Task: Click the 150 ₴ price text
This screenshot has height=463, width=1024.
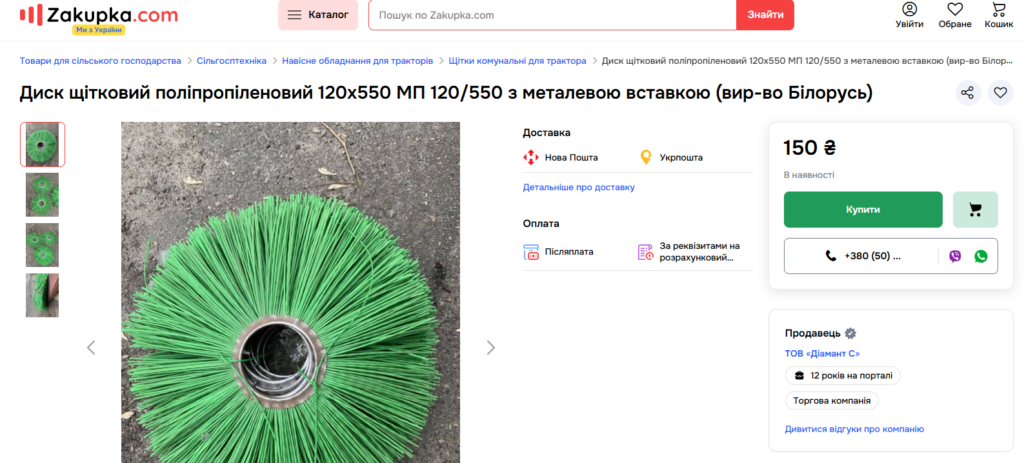Action: (x=809, y=148)
